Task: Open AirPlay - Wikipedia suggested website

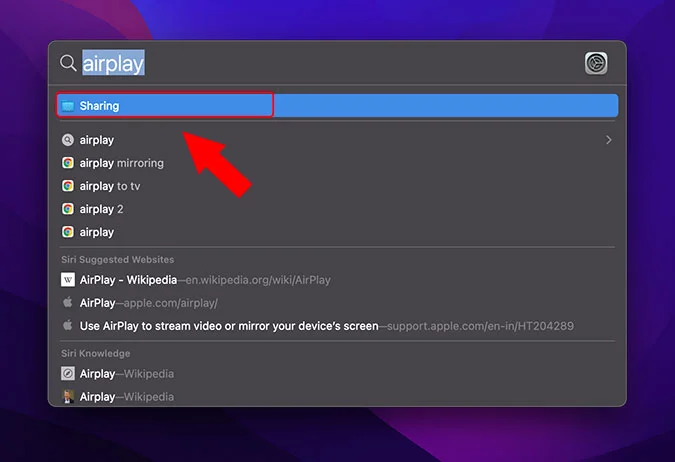Action: [128, 280]
